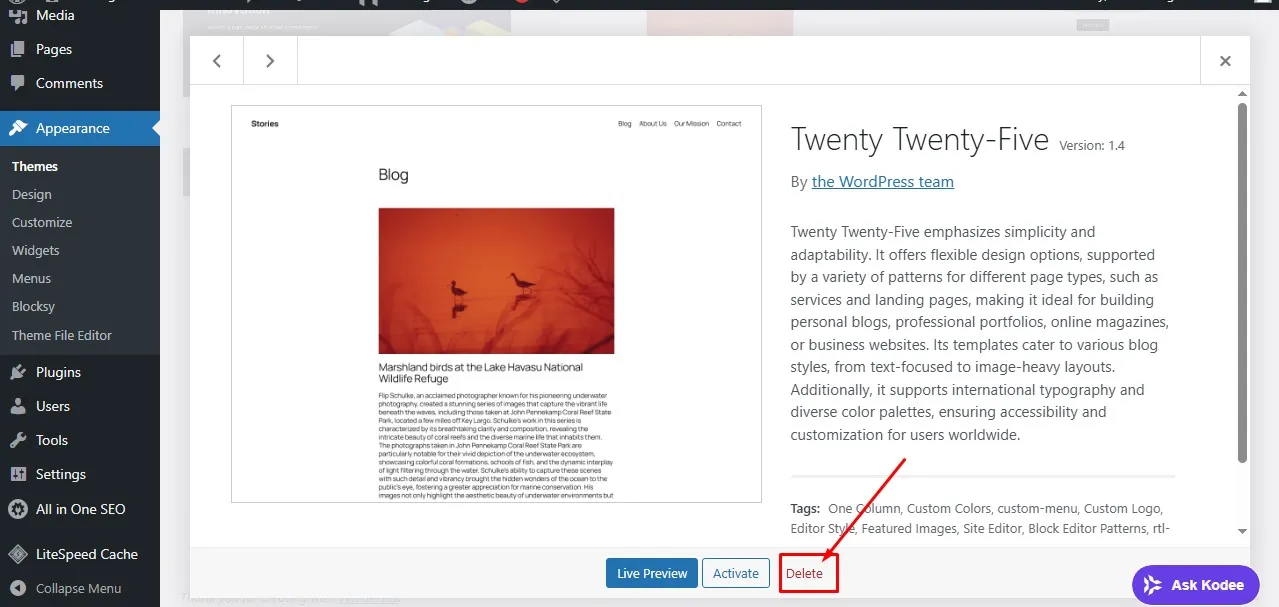Click the LiteSpeed Cache icon
The width and height of the screenshot is (1279, 607).
coord(18,554)
